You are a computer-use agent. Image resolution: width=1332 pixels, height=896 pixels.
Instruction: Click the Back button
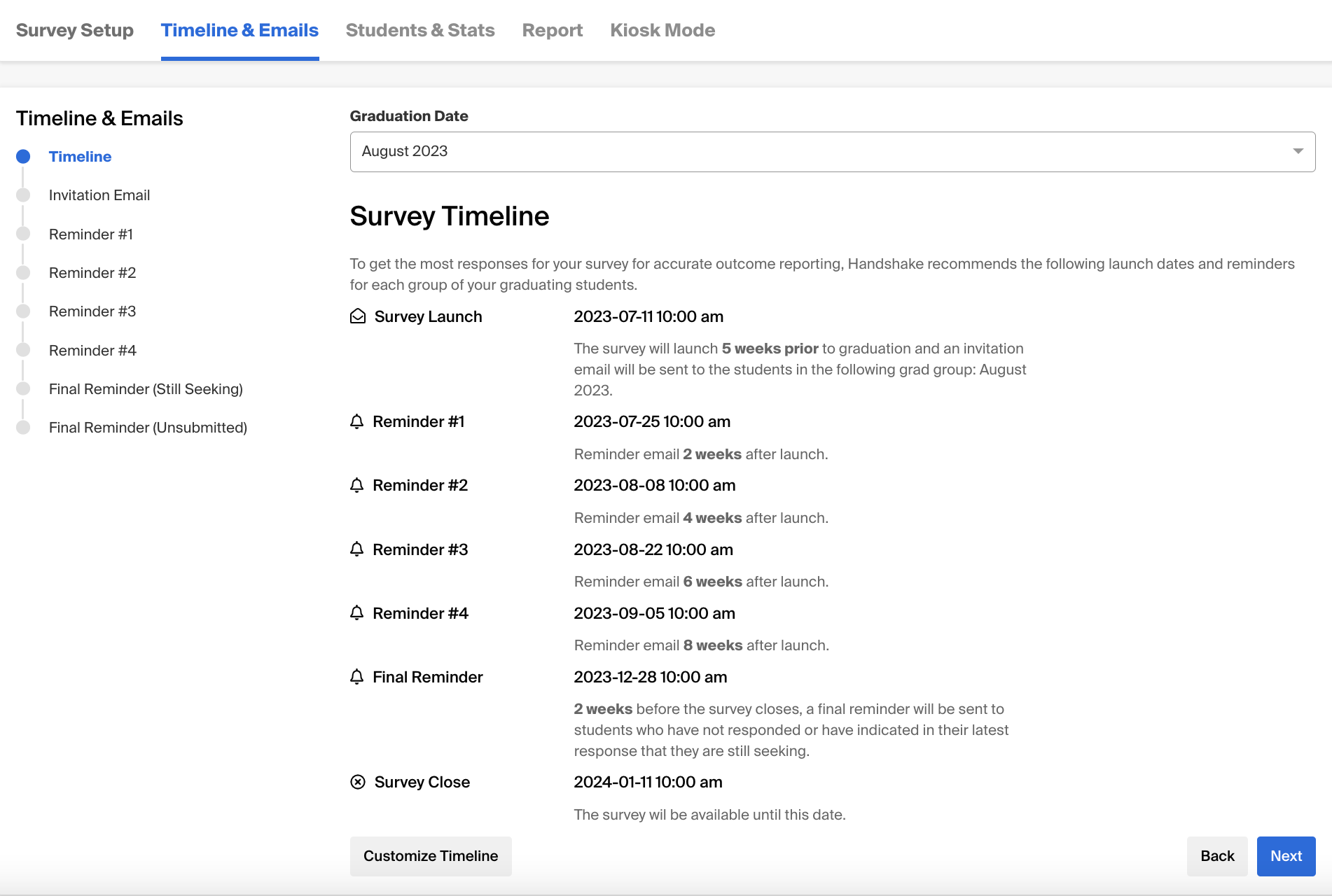[x=1217, y=856]
